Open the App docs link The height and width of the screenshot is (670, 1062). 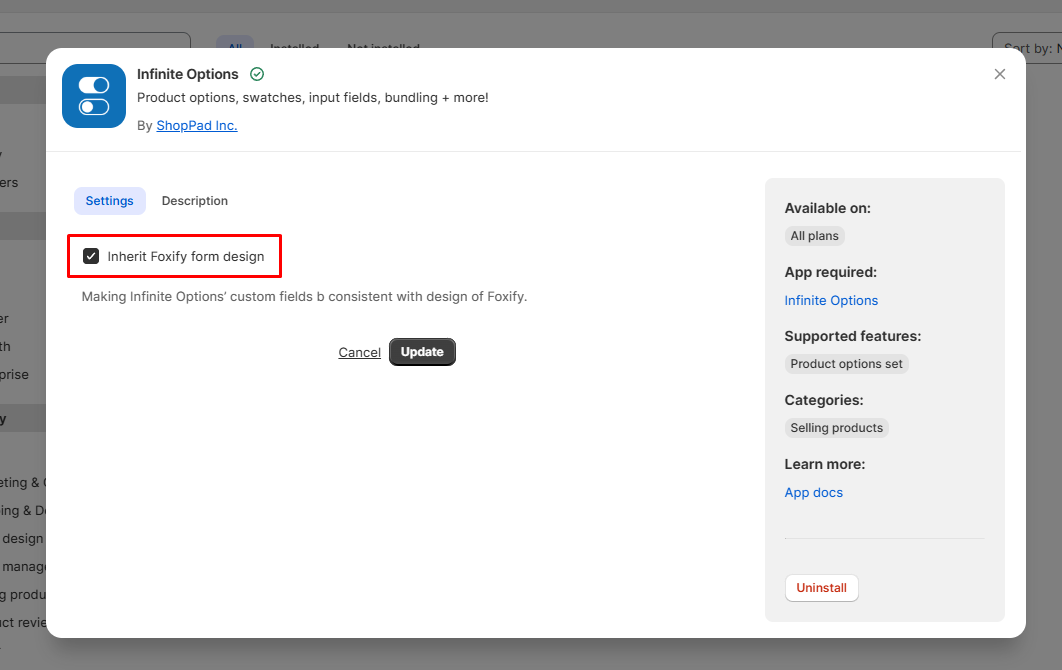(x=813, y=492)
